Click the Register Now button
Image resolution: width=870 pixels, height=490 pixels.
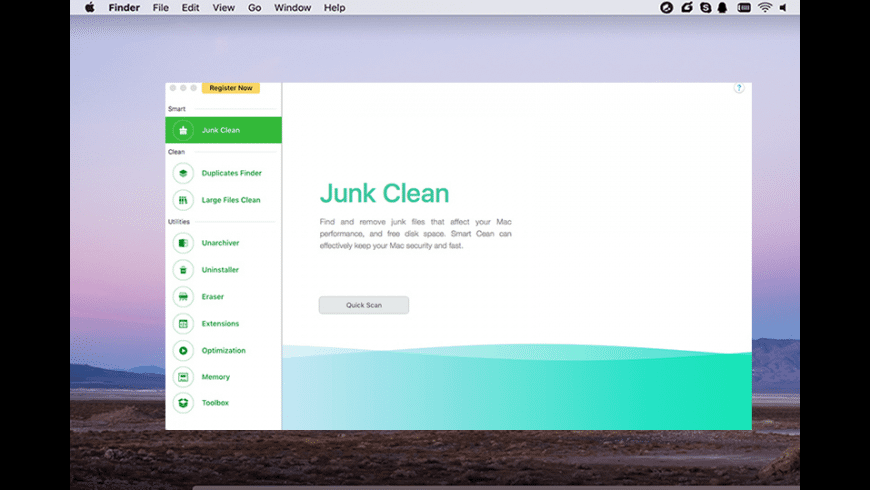click(230, 88)
